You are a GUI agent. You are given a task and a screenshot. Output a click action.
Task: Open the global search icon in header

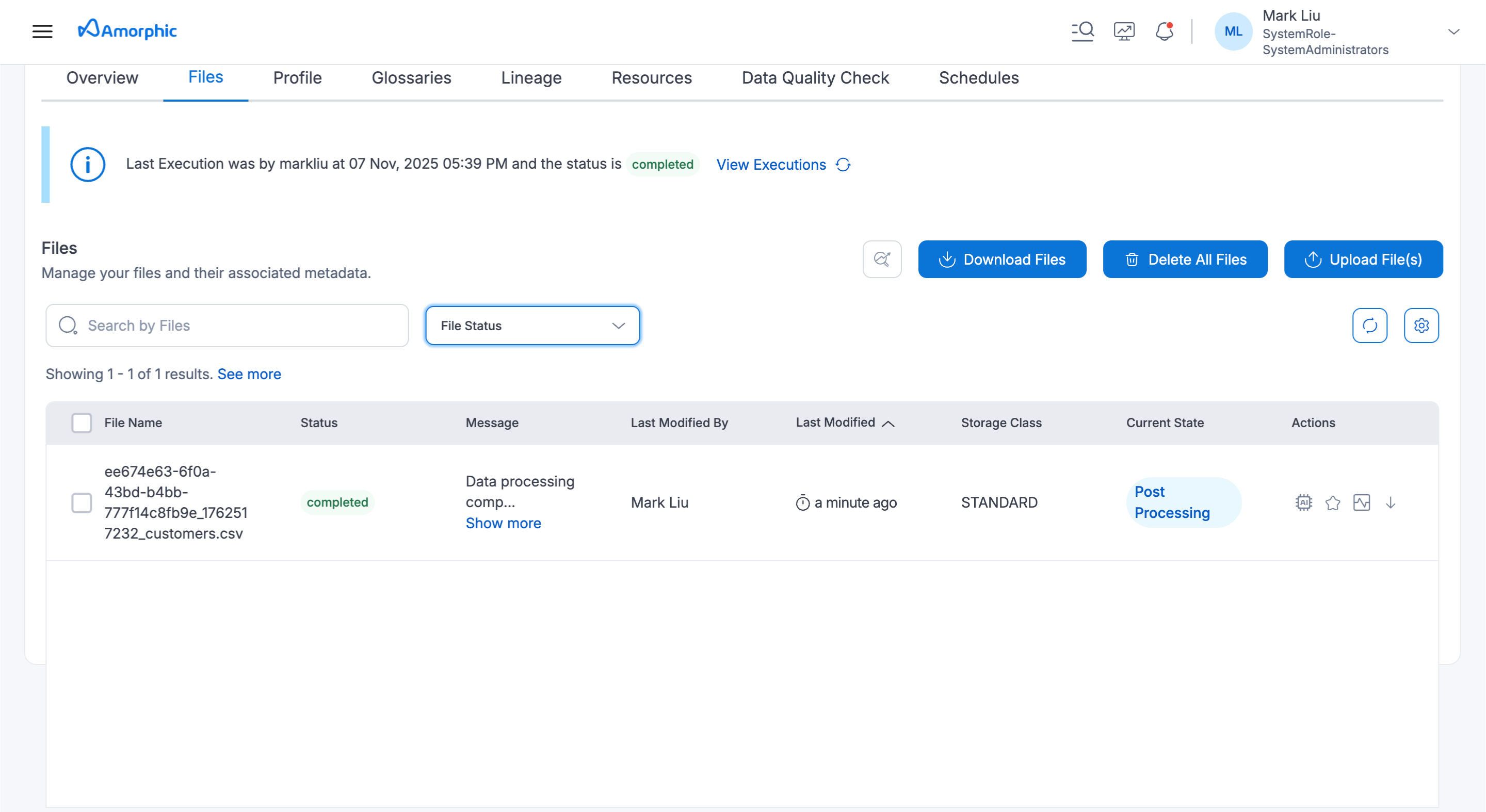pos(1082,31)
